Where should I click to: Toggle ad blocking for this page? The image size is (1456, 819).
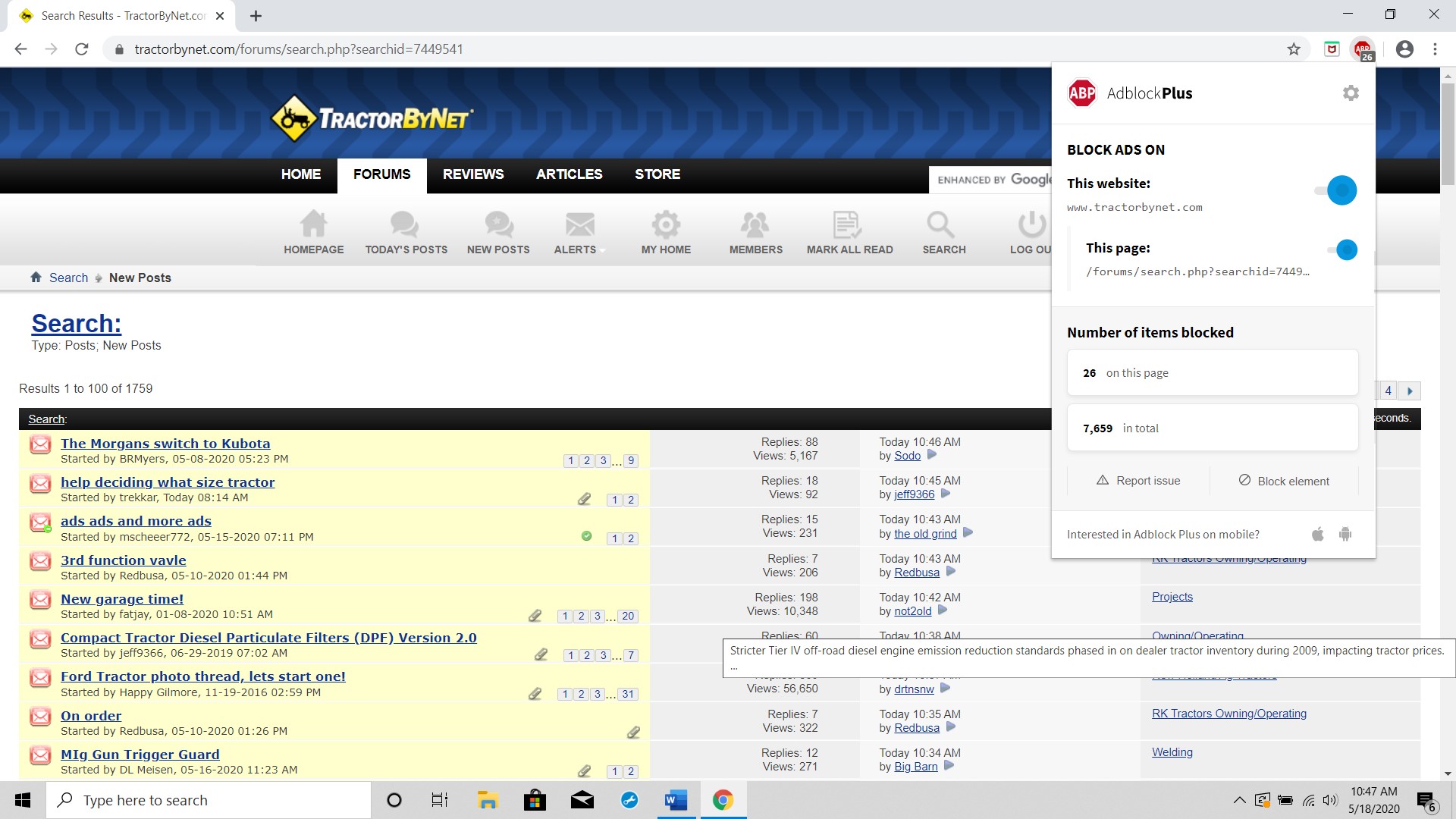(1342, 249)
